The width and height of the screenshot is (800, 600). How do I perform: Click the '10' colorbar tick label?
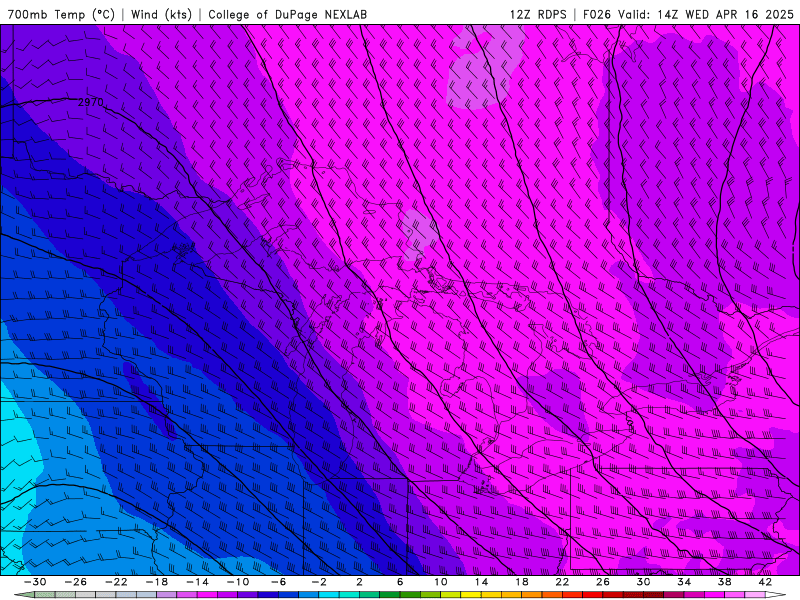coord(441,582)
